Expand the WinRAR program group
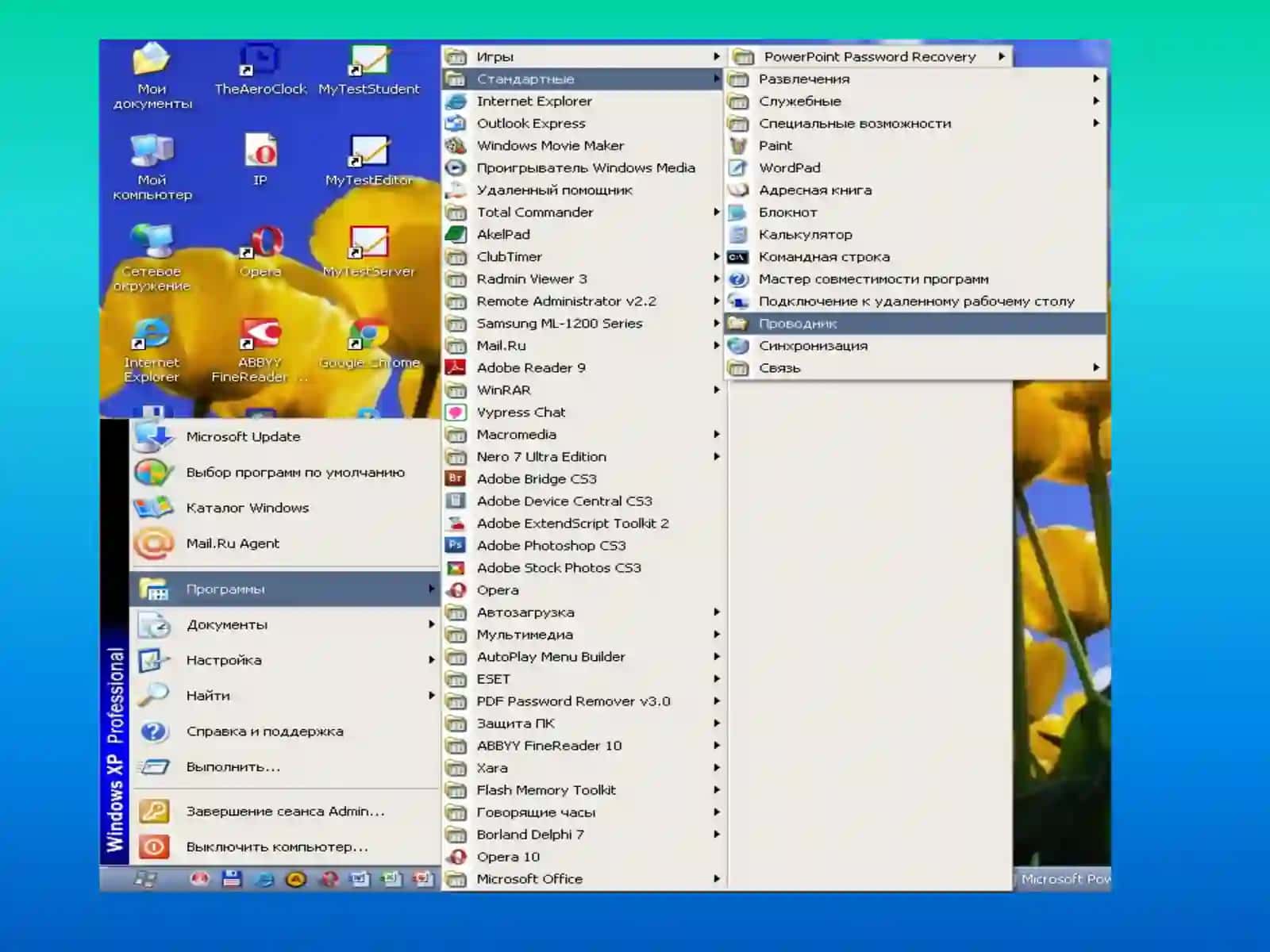Screen dimensions: 1270x952 (583, 390)
